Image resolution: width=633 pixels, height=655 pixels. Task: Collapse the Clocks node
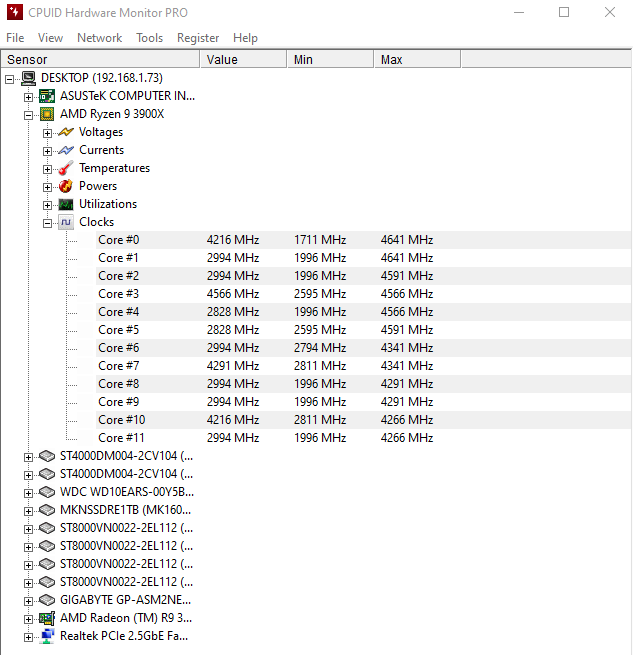47,223
